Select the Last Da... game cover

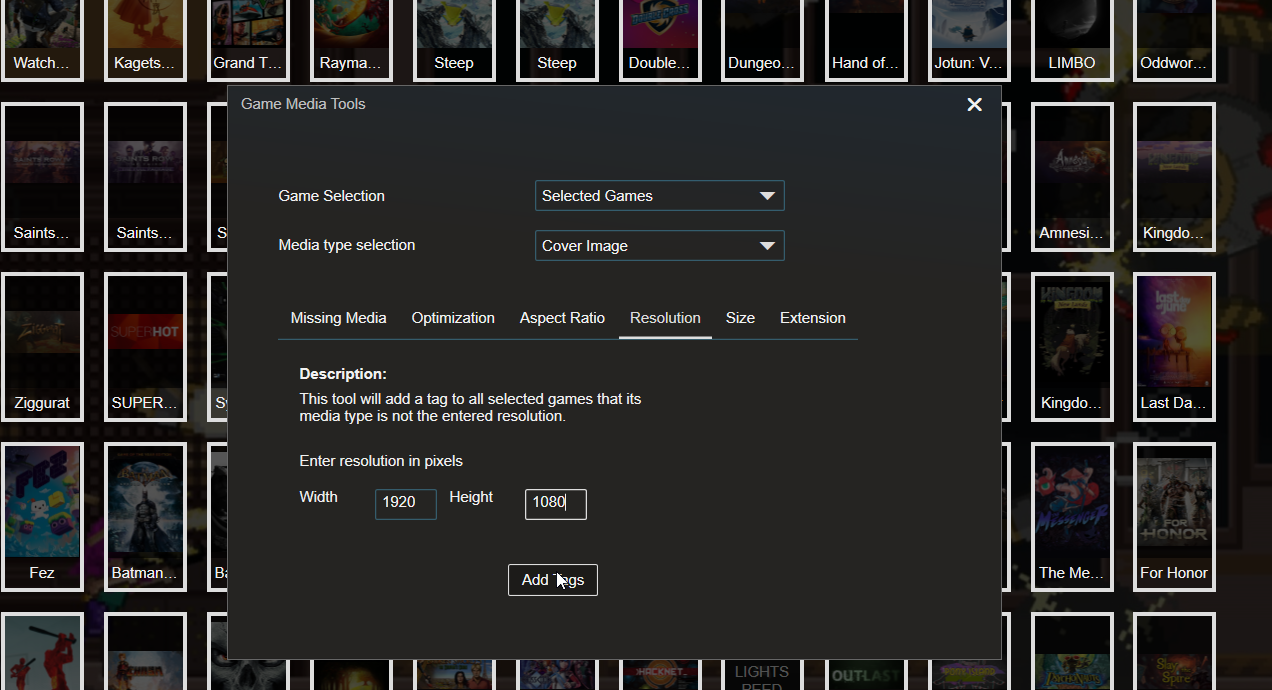click(1175, 347)
